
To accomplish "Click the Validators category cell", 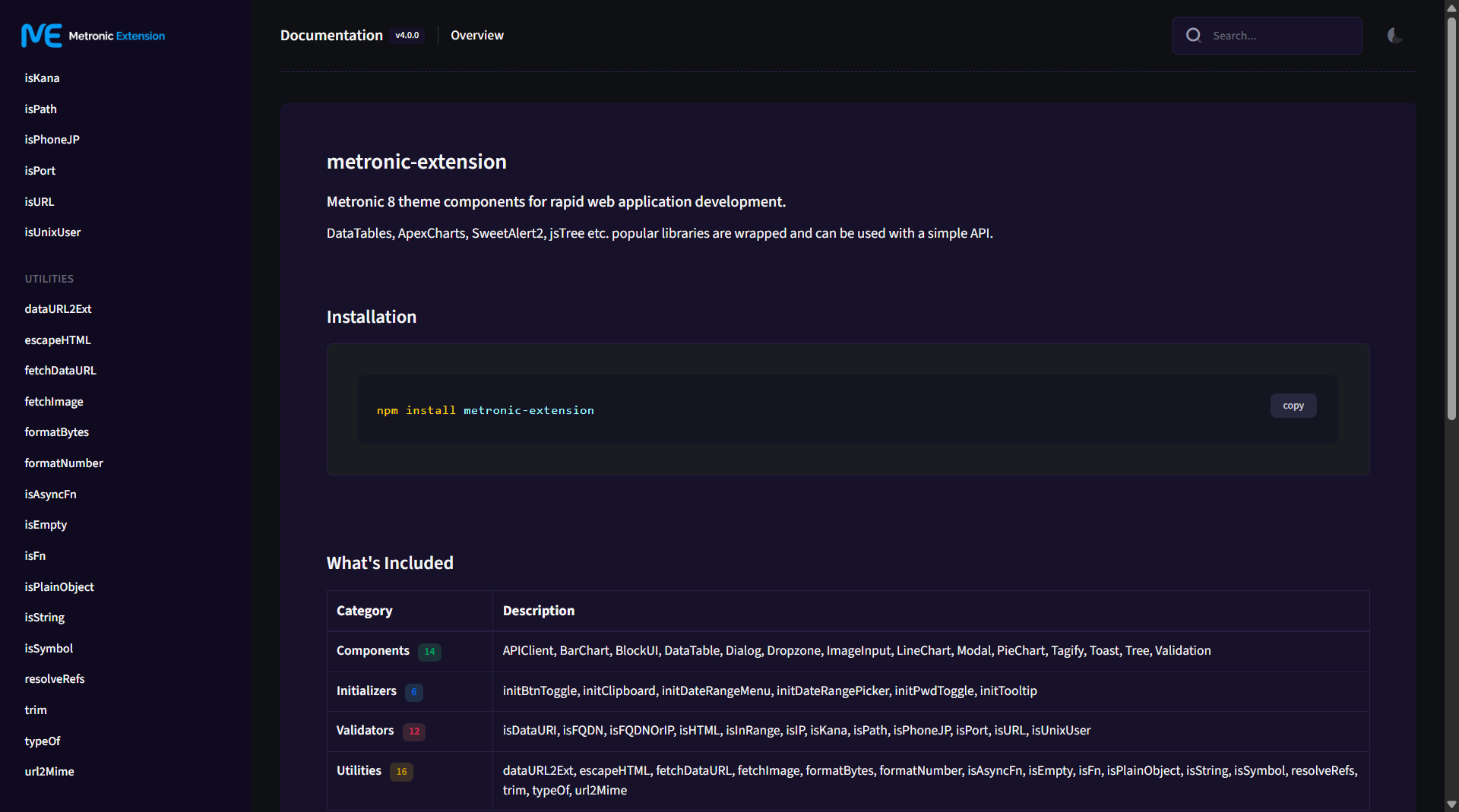I will pyautogui.click(x=410, y=731).
